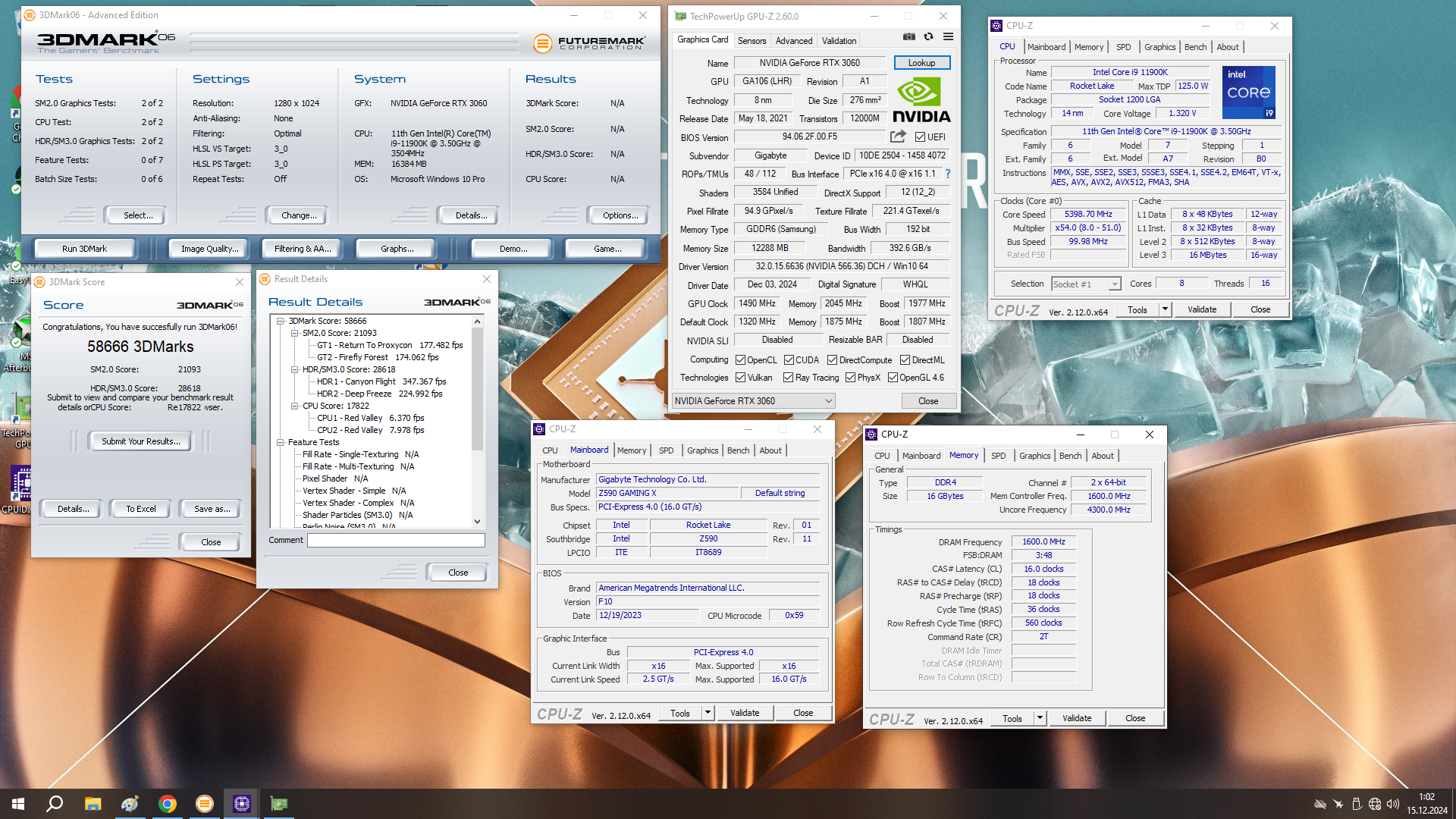Click the Paint icon on the taskbar
The image size is (1456, 819).
[x=130, y=804]
